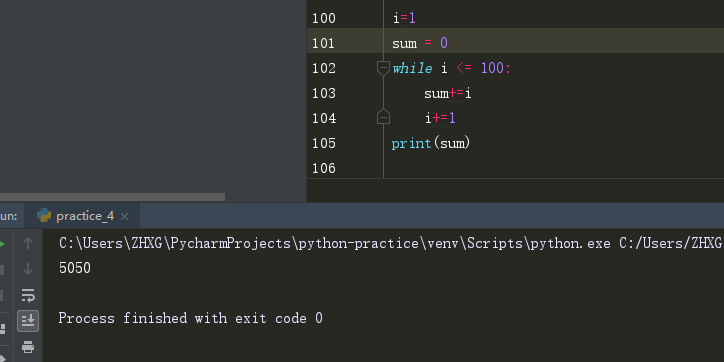This screenshot has height=362, width=724.
Task: Click the 'i+=1' statement
Action: click(440, 119)
